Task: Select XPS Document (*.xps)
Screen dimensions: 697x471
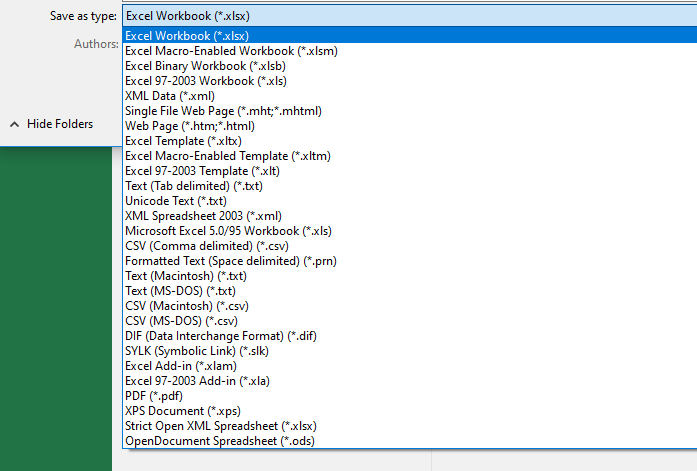Action: click(x=409, y=411)
